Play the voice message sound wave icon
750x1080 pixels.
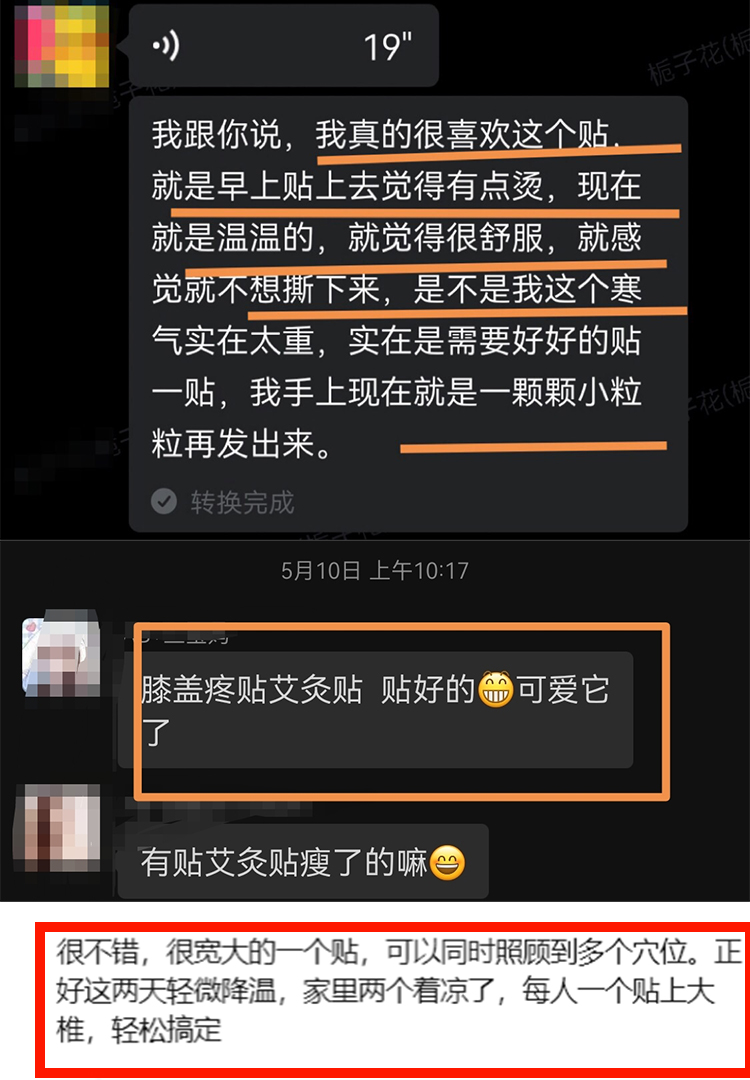[166, 47]
